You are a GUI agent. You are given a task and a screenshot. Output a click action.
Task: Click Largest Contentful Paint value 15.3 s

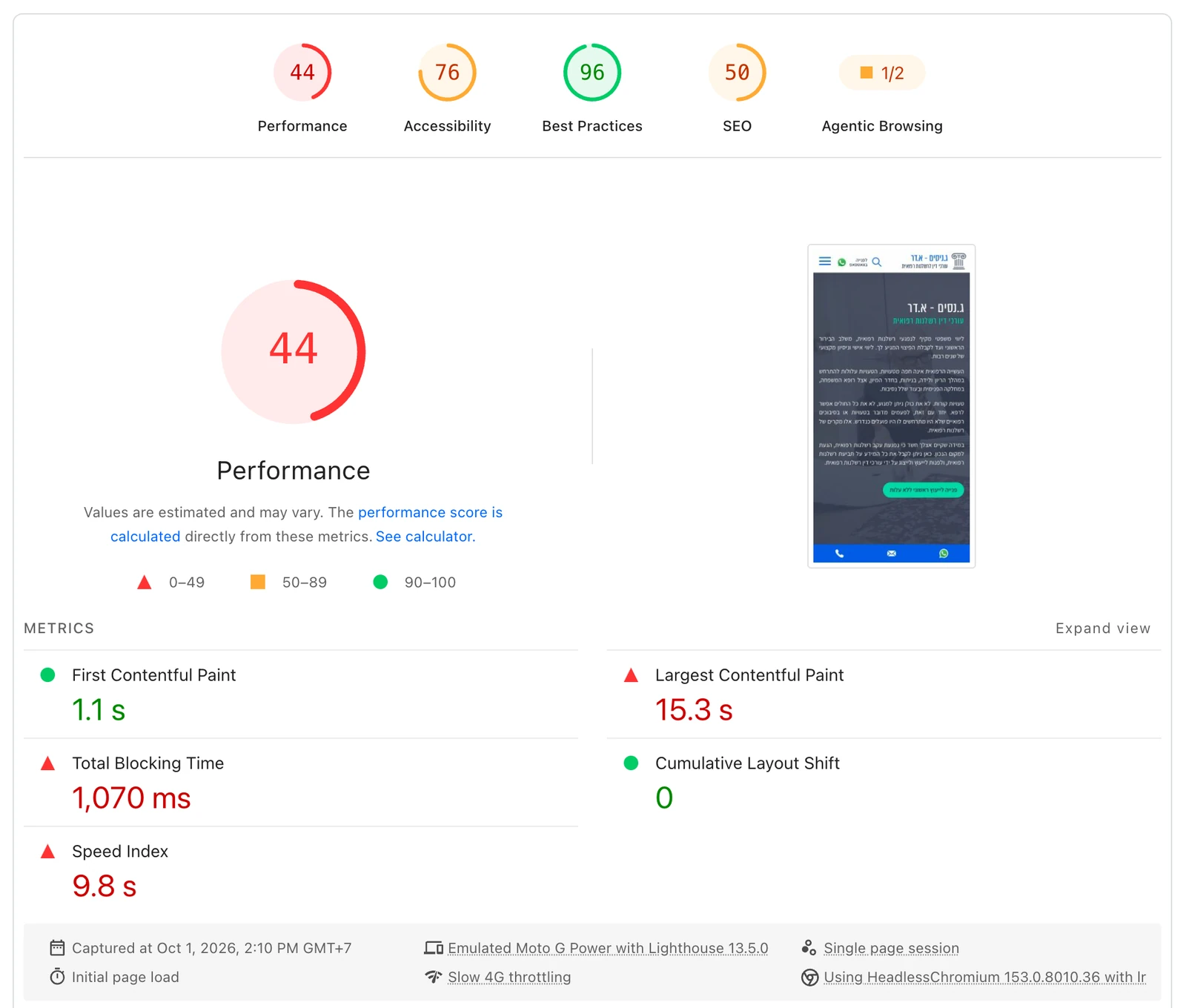click(694, 710)
